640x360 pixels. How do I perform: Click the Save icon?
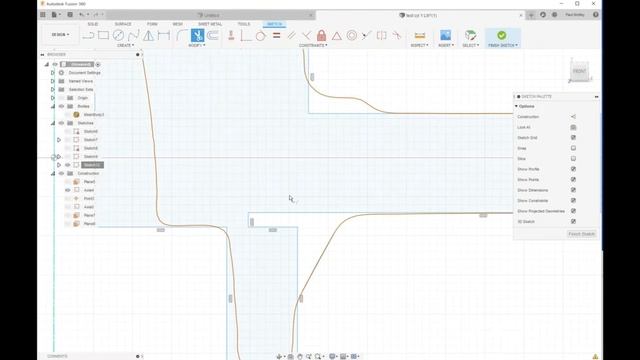(70, 15)
